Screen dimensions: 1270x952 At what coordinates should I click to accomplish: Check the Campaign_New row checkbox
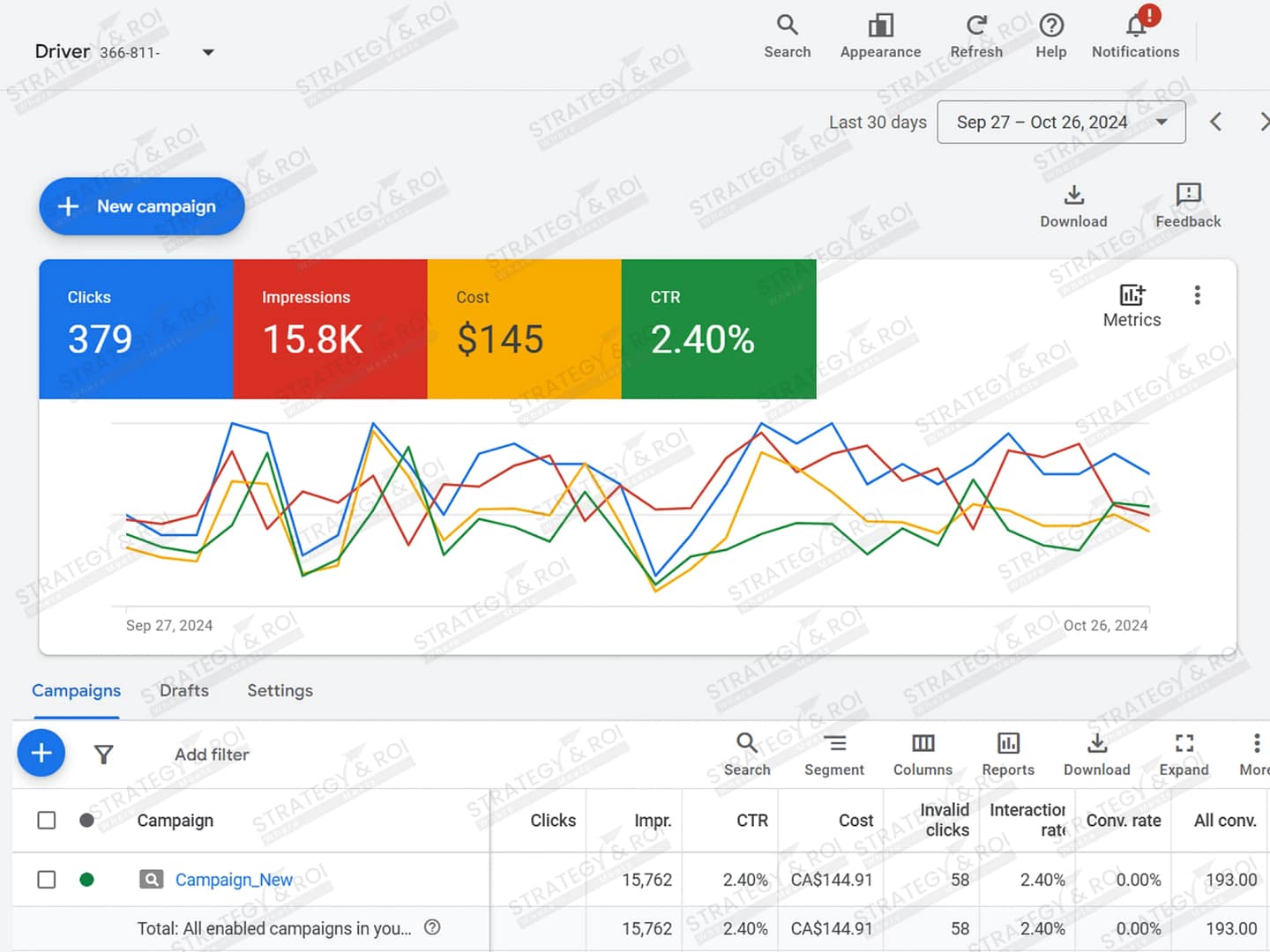click(x=47, y=880)
